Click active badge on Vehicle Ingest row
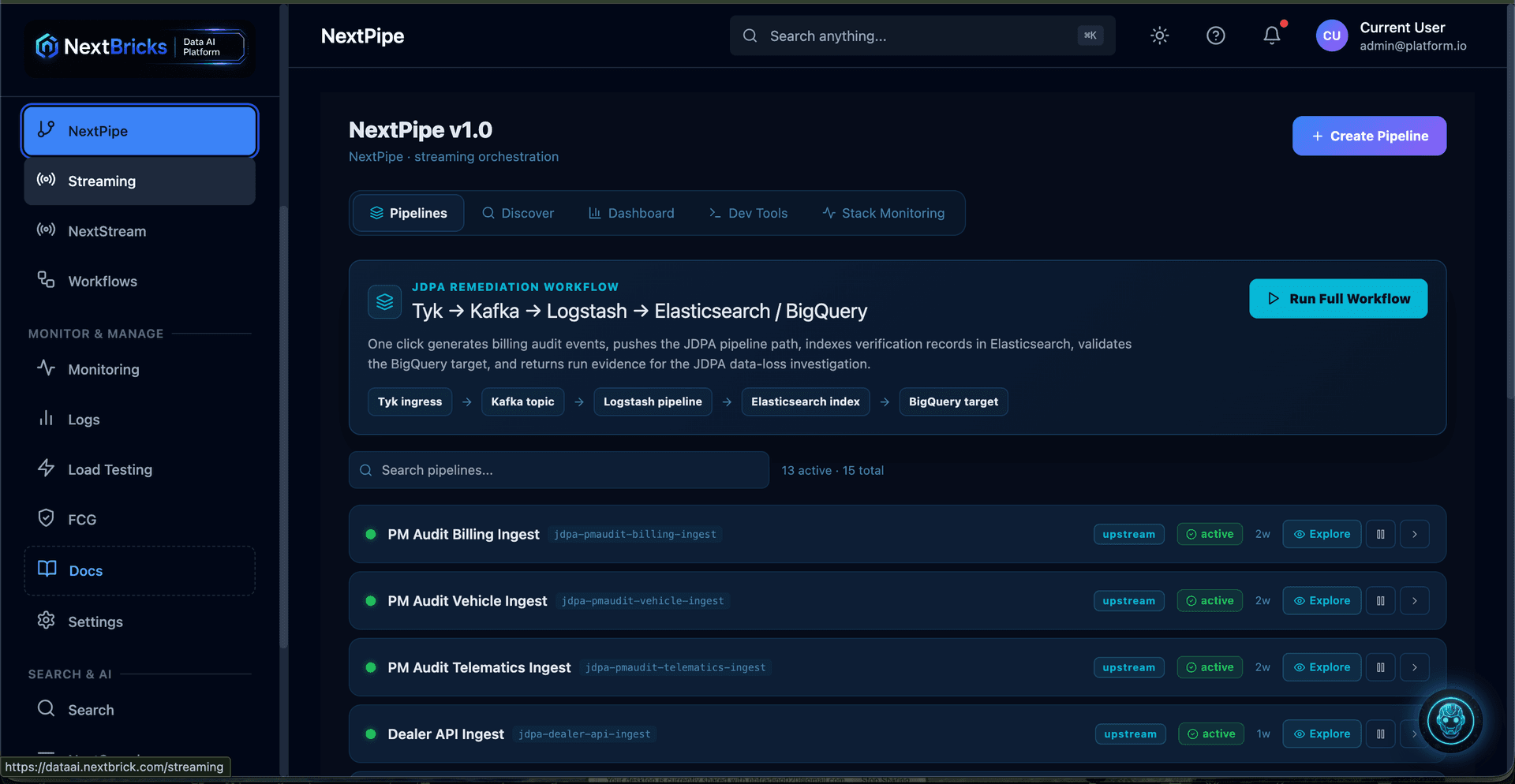Viewport: 1515px width, 784px height. point(1210,600)
